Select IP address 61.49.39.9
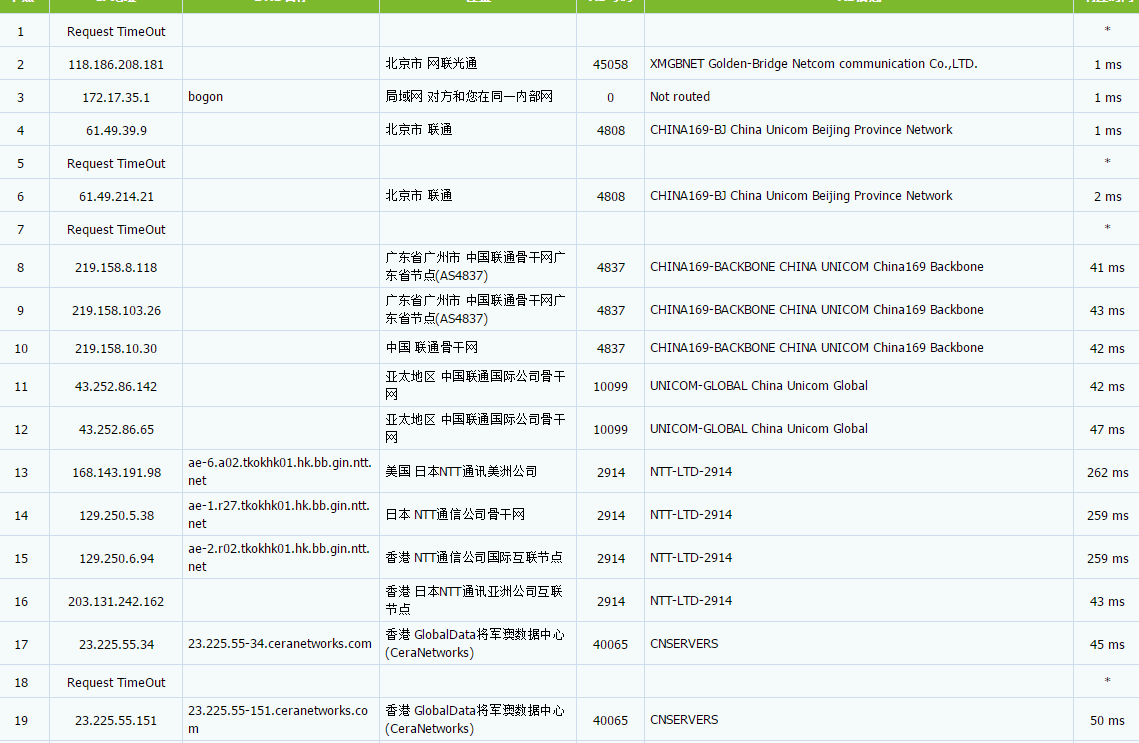This screenshot has height=743, width=1139. click(116, 131)
